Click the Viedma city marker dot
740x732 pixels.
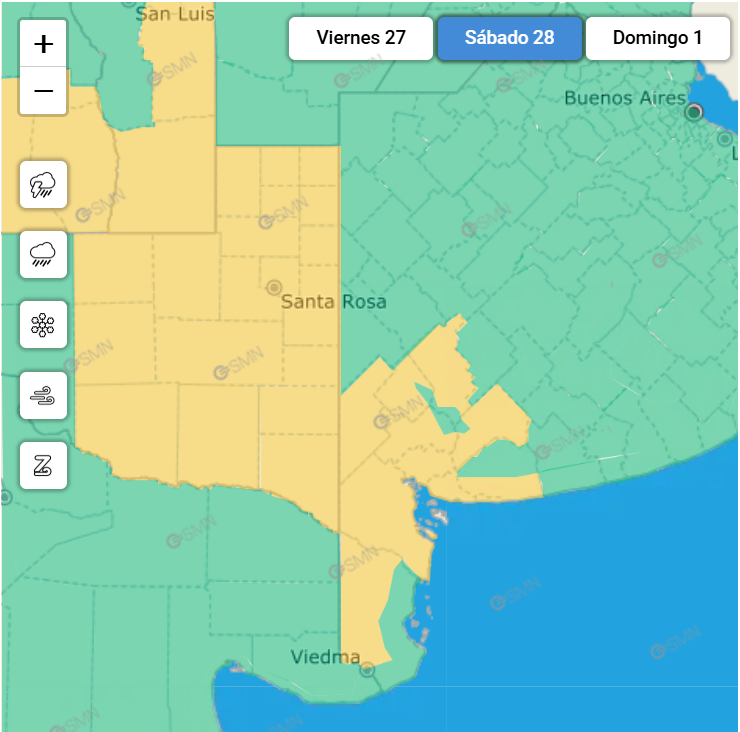click(367, 669)
